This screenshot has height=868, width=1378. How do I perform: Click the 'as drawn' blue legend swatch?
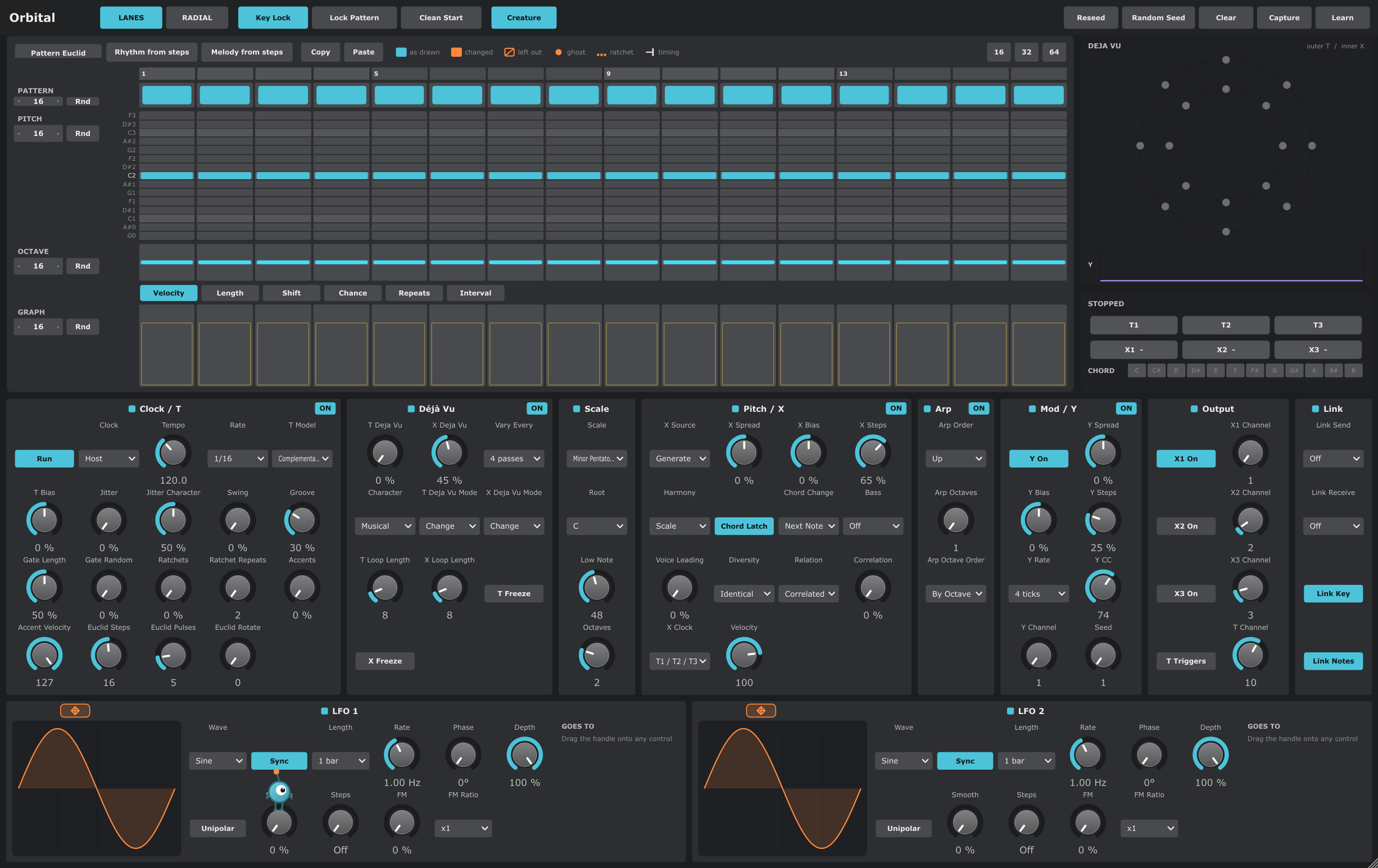(x=401, y=52)
